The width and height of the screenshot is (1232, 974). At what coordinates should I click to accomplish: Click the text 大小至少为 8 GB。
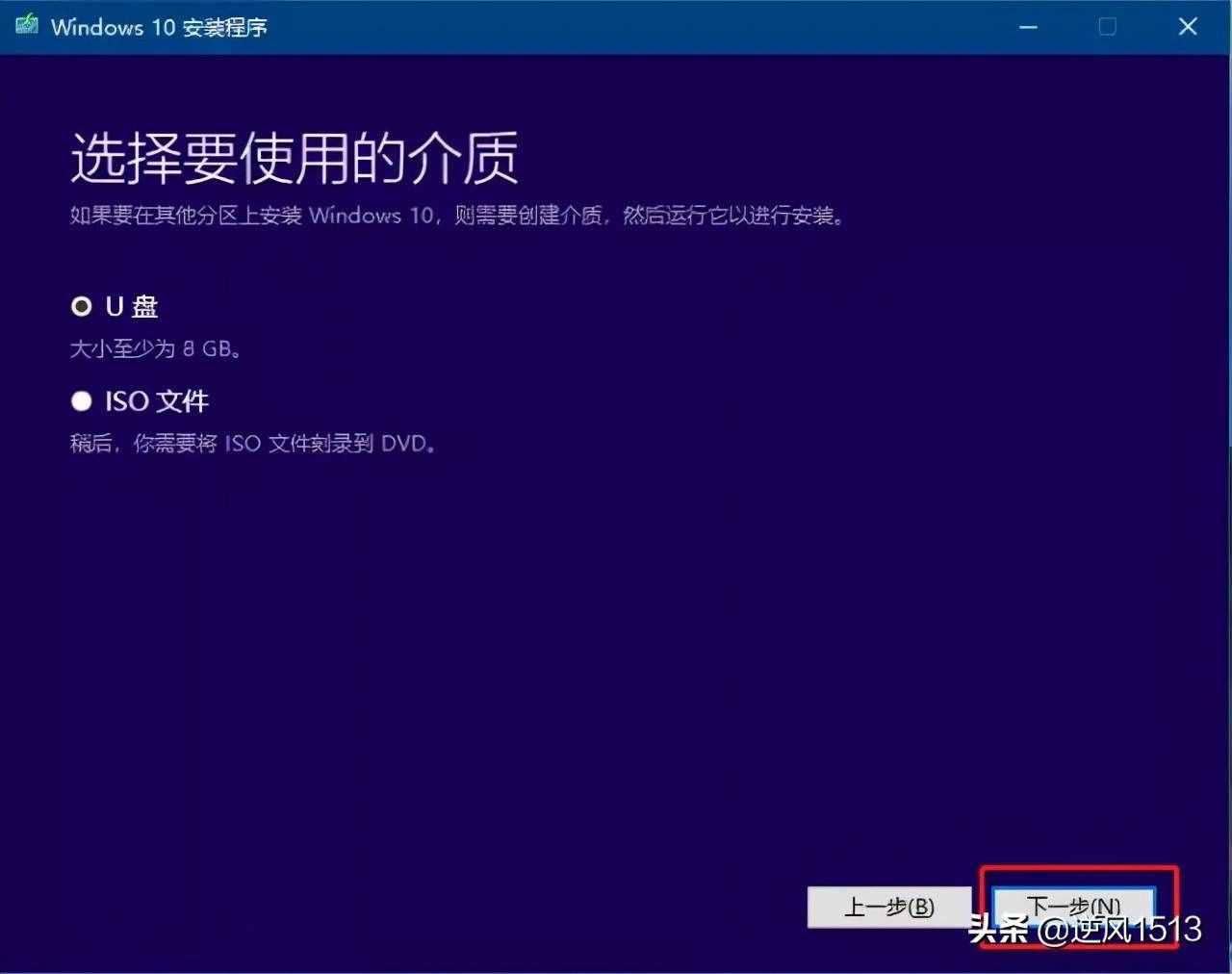[x=157, y=348]
